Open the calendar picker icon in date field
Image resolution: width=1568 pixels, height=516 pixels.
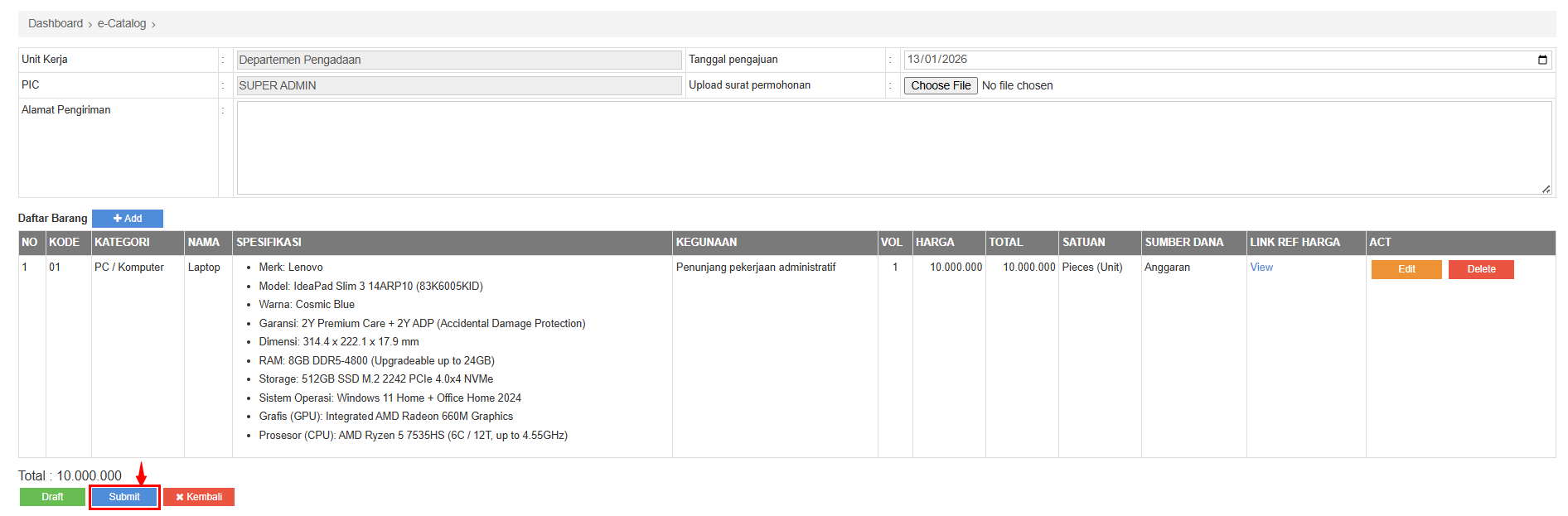1542,60
